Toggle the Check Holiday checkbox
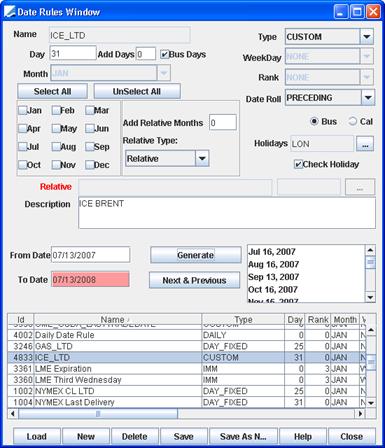Screen dimensions: 385x448 pos(298,164)
